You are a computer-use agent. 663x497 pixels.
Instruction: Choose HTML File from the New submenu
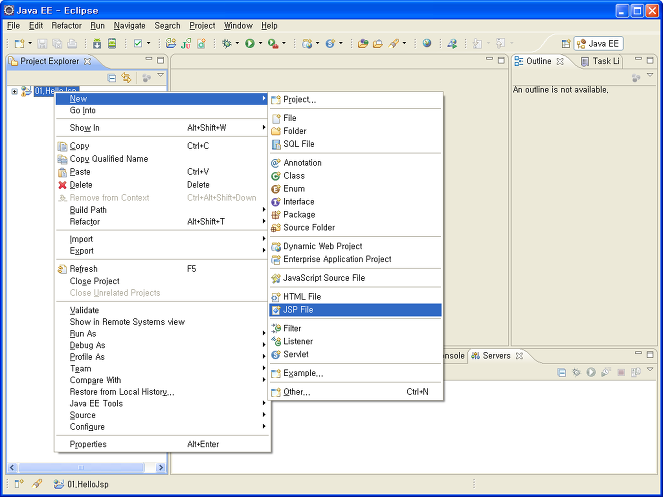click(x=356, y=297)
